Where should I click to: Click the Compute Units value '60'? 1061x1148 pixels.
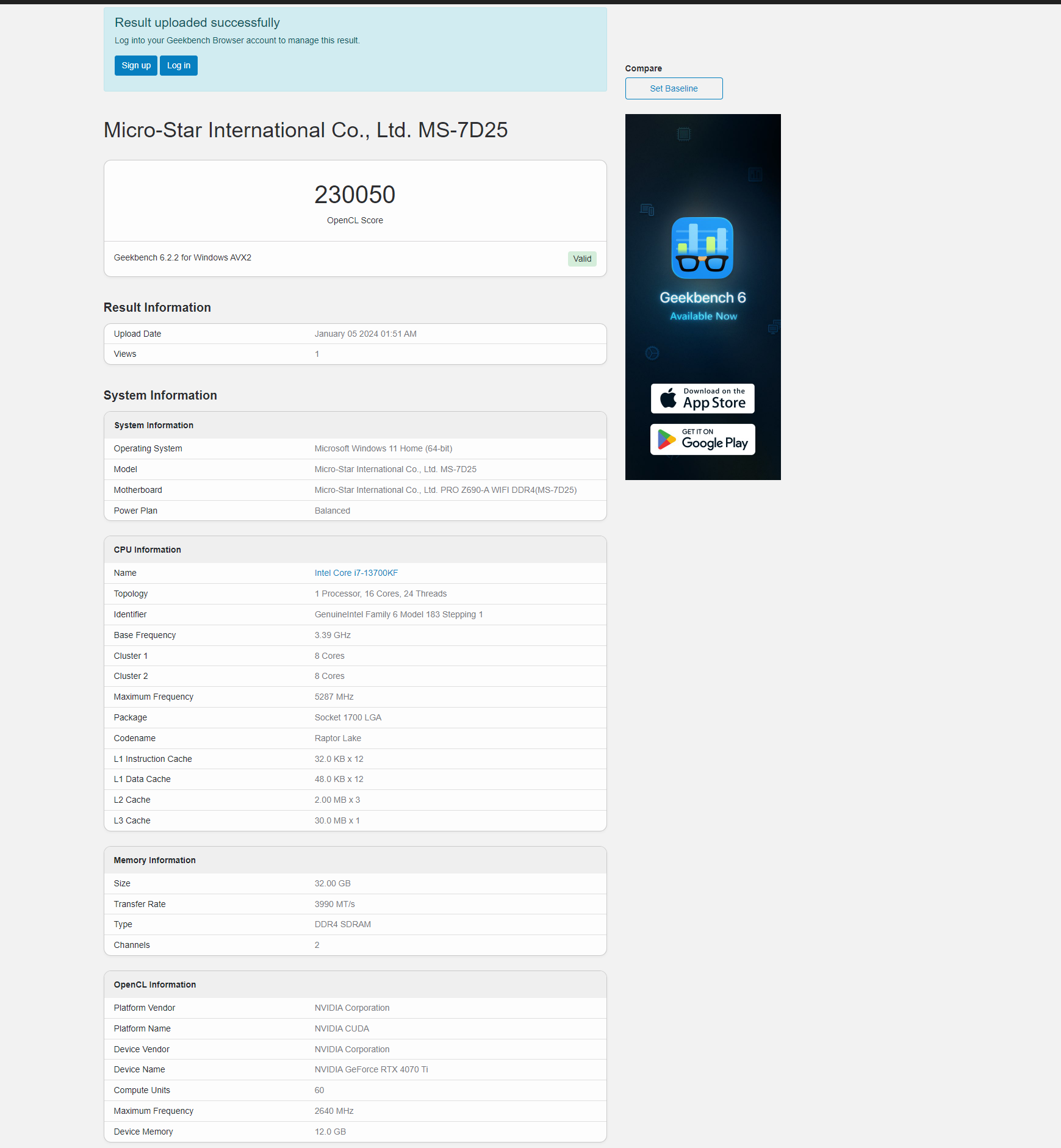tap(320, 1090)
